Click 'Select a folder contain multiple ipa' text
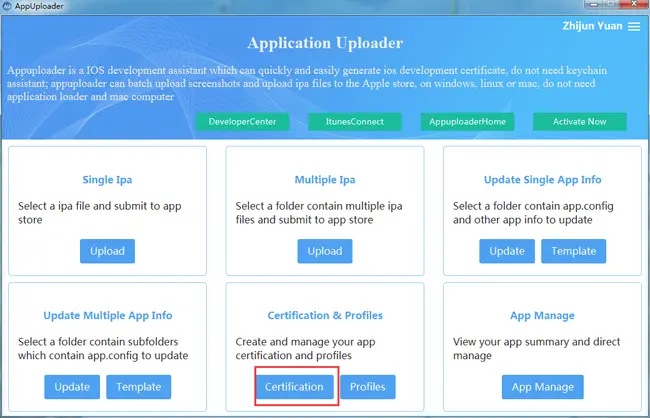 click(x=319, y=213)
